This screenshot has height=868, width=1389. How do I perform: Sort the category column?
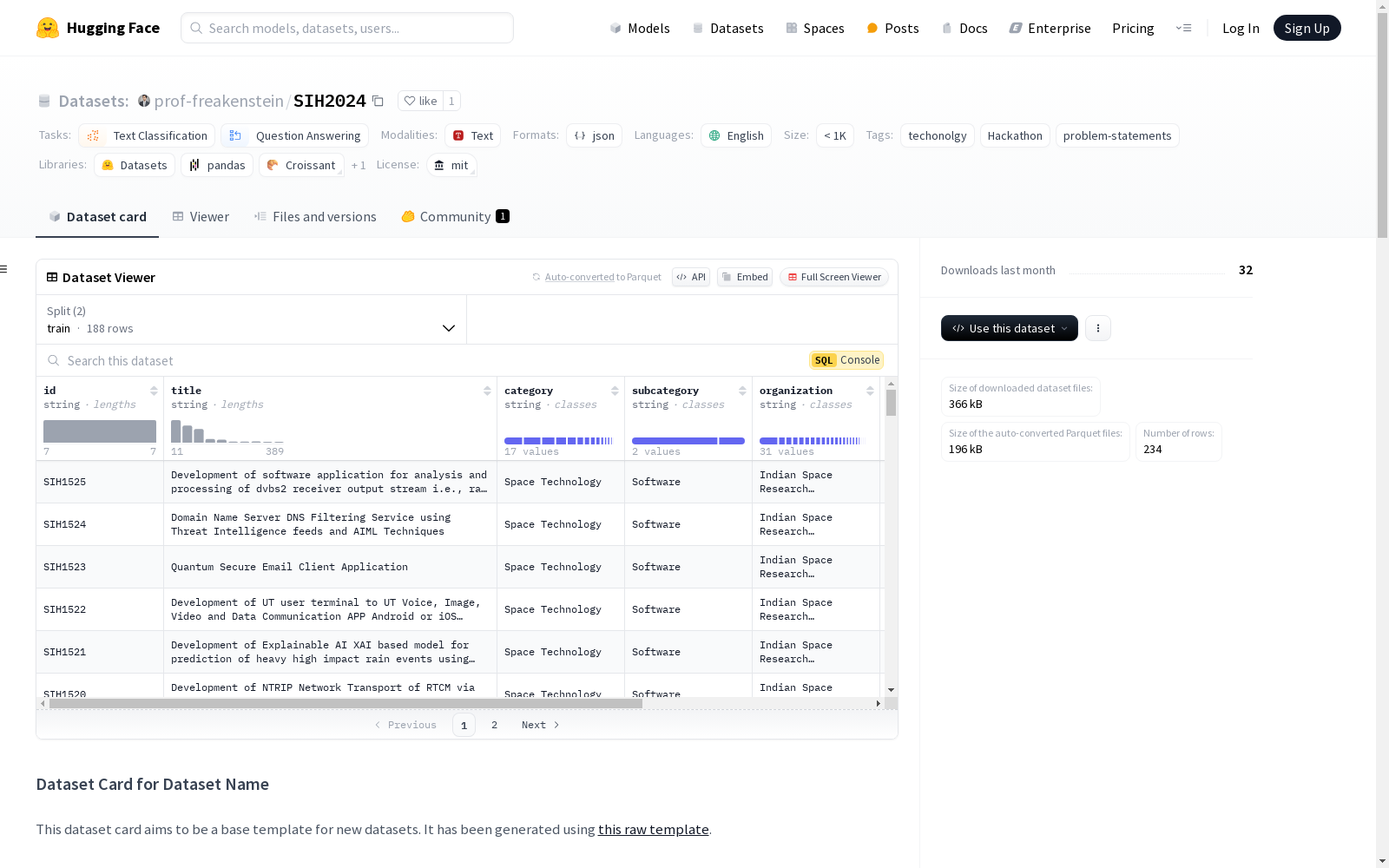(x=615, y=391)
